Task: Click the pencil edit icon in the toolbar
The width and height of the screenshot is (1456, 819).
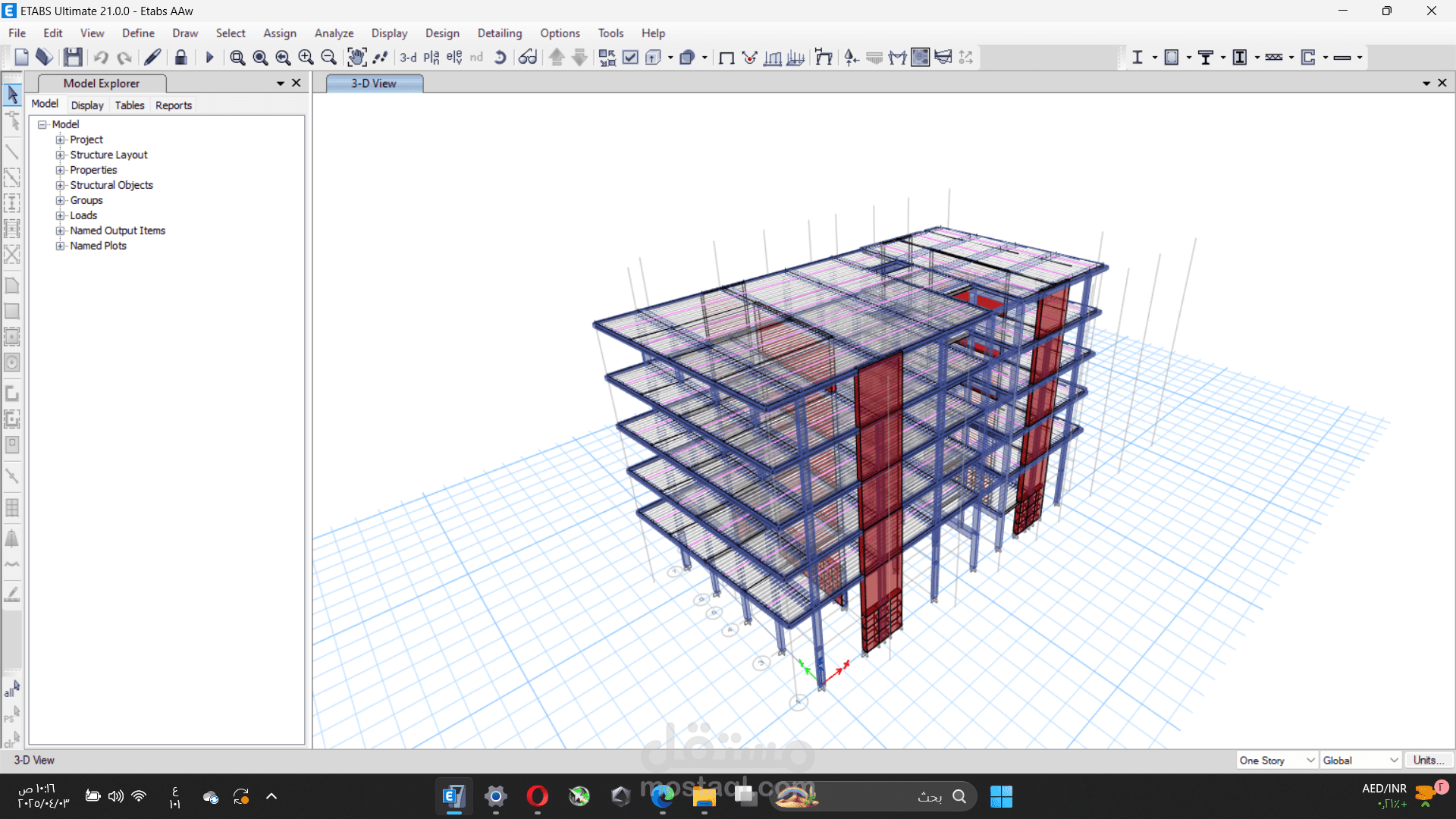Action: (x=152, y=57)
